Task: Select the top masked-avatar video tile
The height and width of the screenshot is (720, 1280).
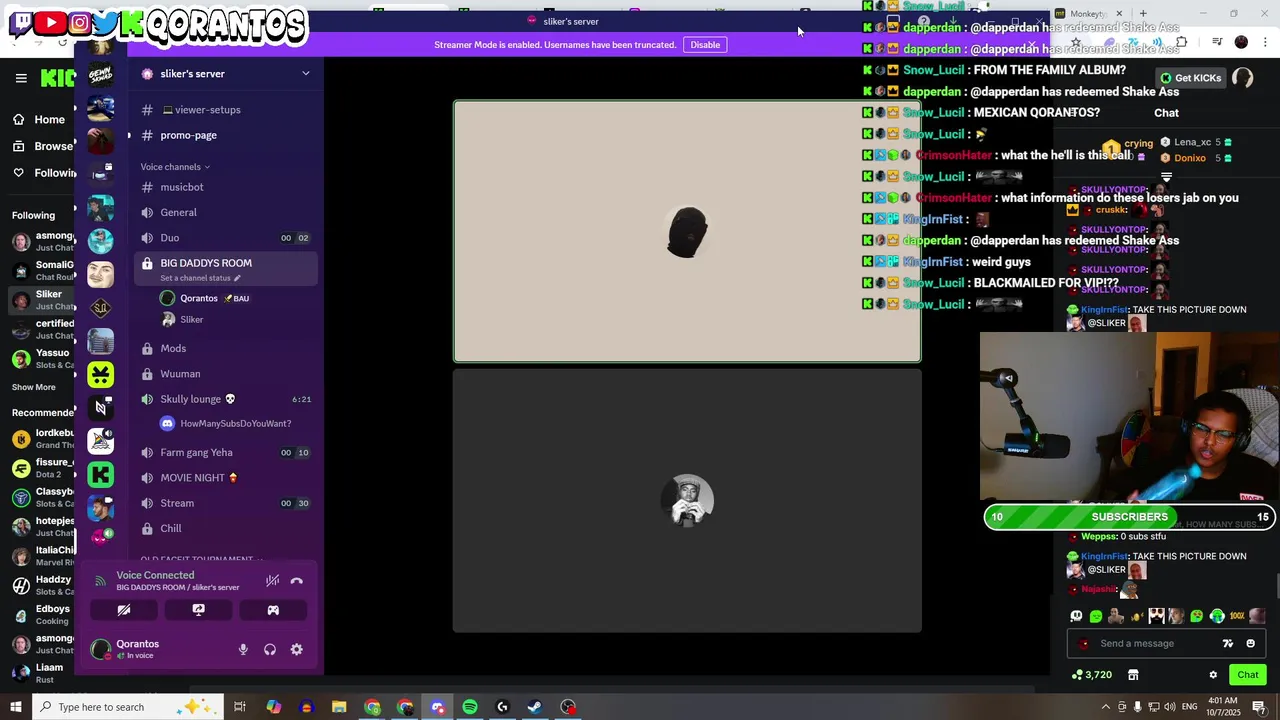Action: tap(687, 231)
